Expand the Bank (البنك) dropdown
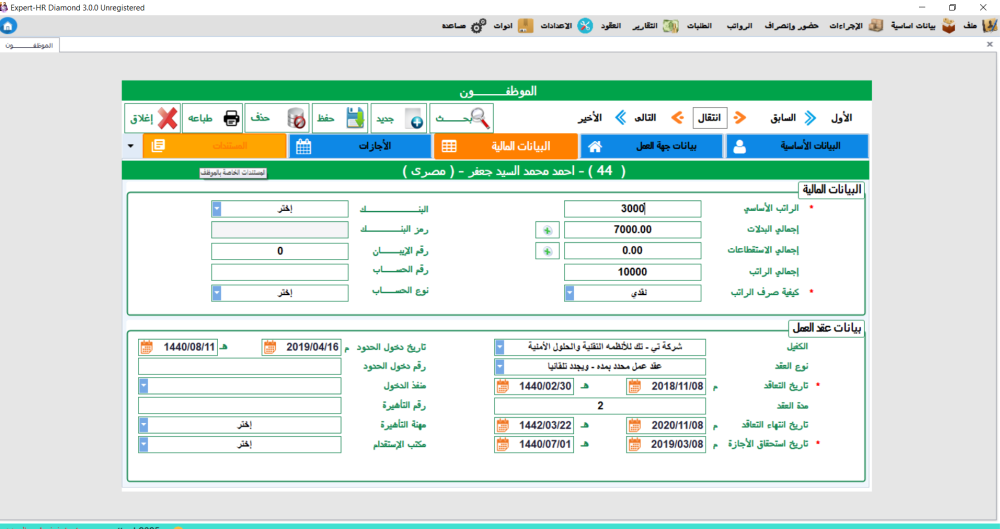Image resolution: width=1000 pixels, height=529 pixels. 217,209
